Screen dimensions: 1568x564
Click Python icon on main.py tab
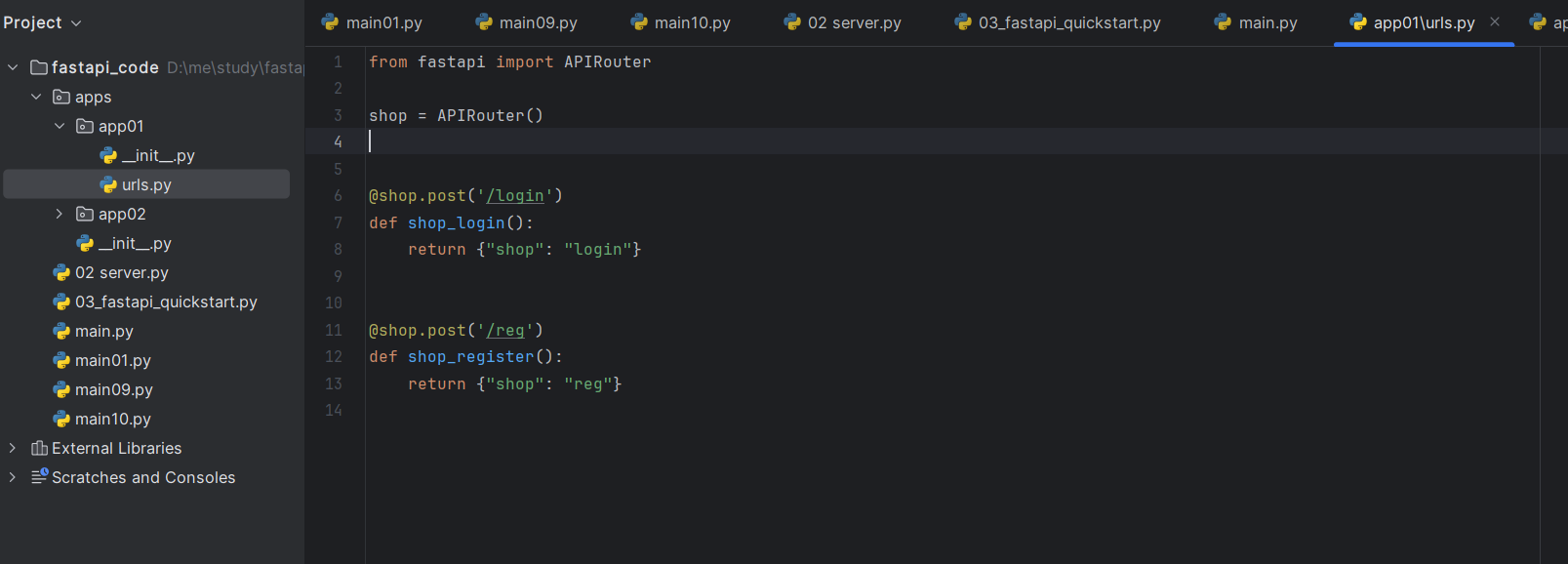pyautogui.click(x=1223, y=21)
